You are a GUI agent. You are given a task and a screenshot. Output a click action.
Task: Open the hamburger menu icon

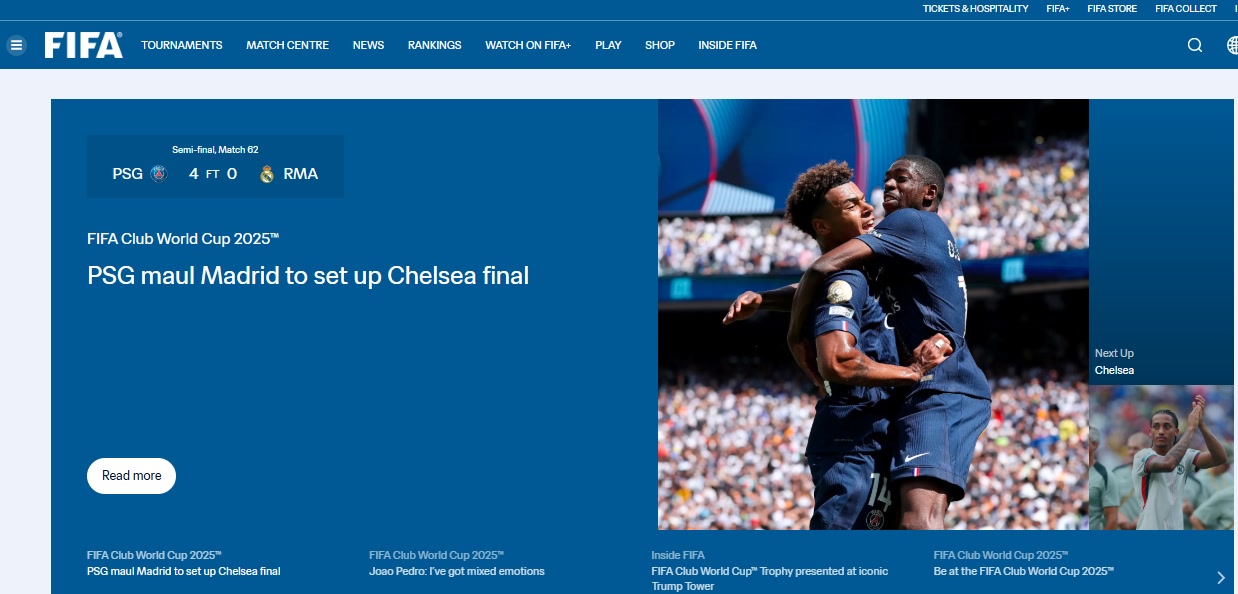point(16,45)
